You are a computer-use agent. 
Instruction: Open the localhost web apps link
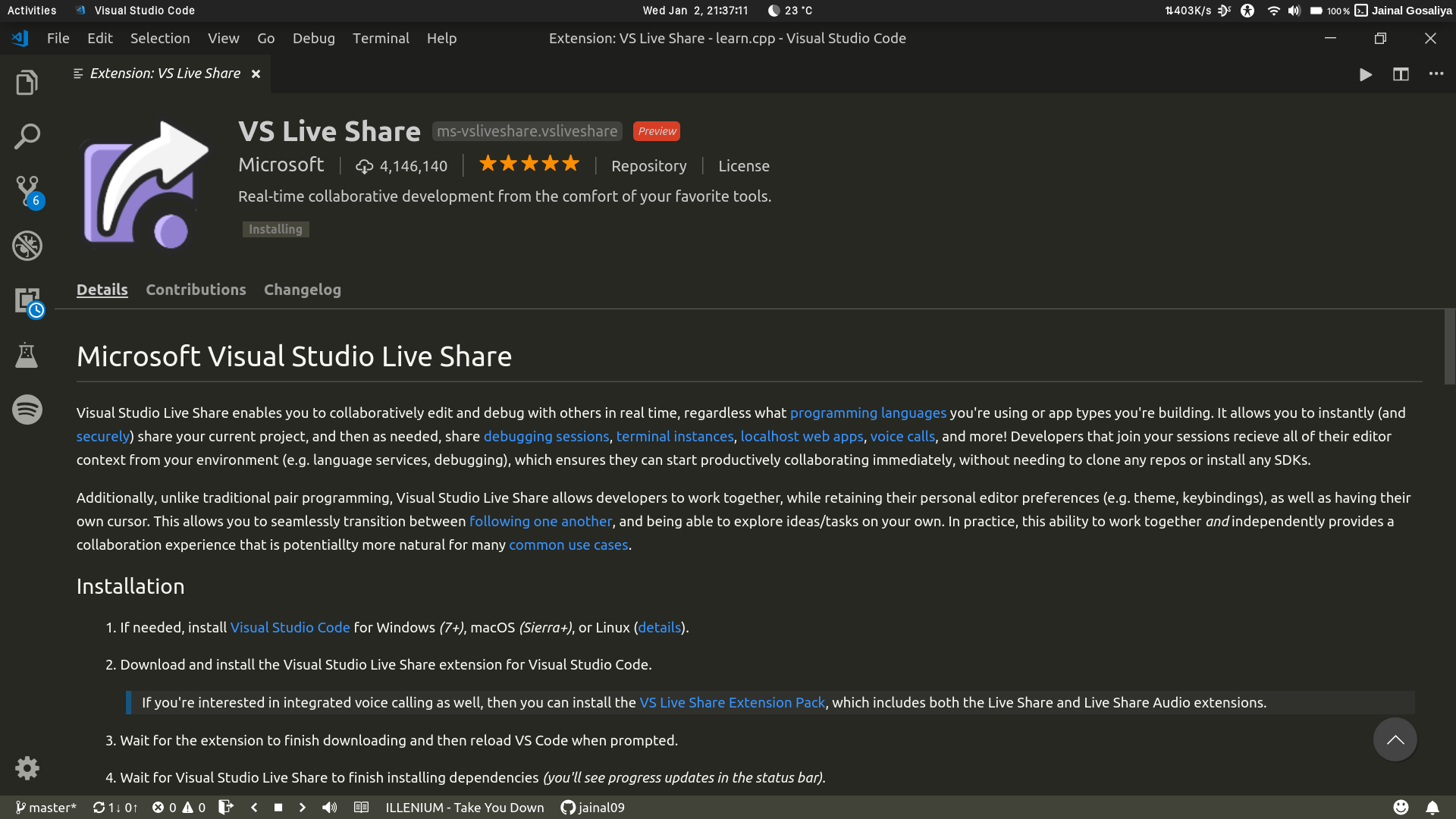802,436
